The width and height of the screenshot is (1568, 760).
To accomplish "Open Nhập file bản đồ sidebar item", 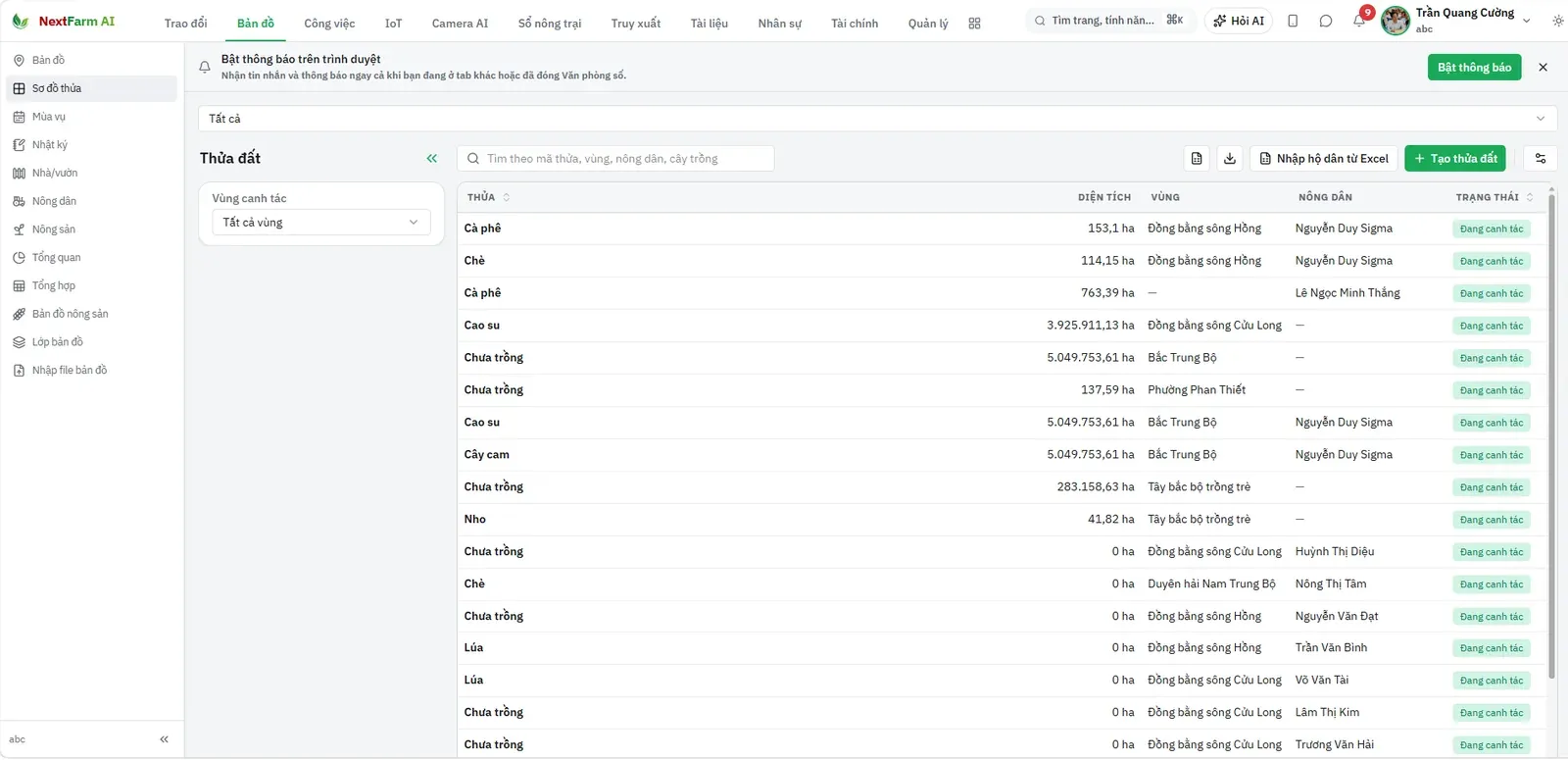I will (x=92, y=371).
